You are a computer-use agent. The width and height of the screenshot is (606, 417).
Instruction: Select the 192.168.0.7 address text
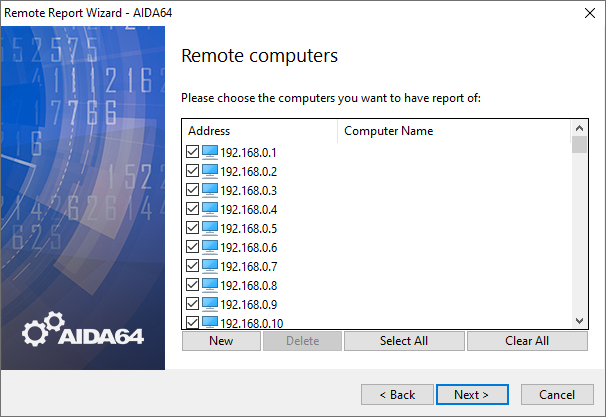click(249, 266)
